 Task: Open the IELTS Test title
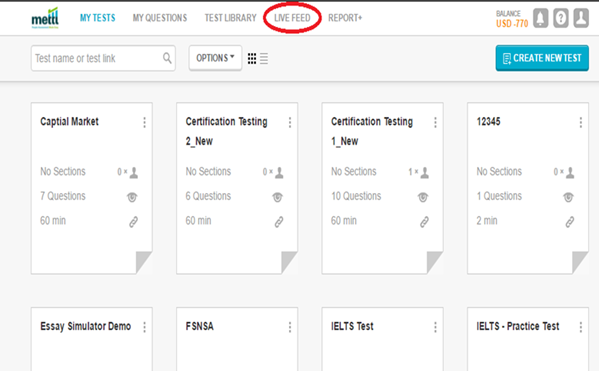[352, 326]
